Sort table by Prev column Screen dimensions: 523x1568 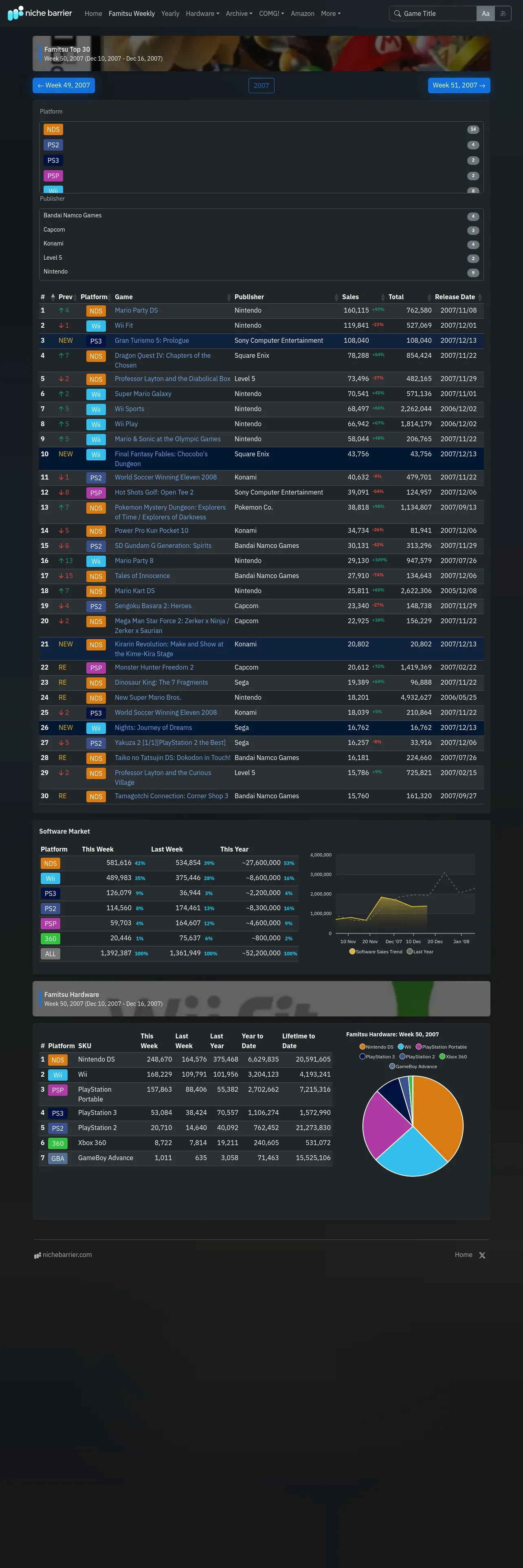coord(68,297)
